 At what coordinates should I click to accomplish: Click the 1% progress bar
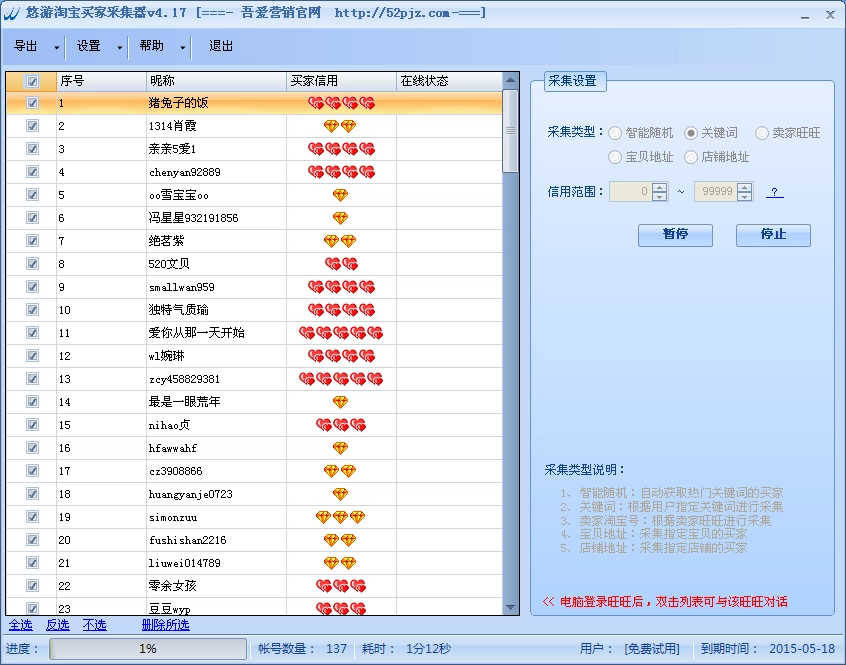tap(146, 648)
